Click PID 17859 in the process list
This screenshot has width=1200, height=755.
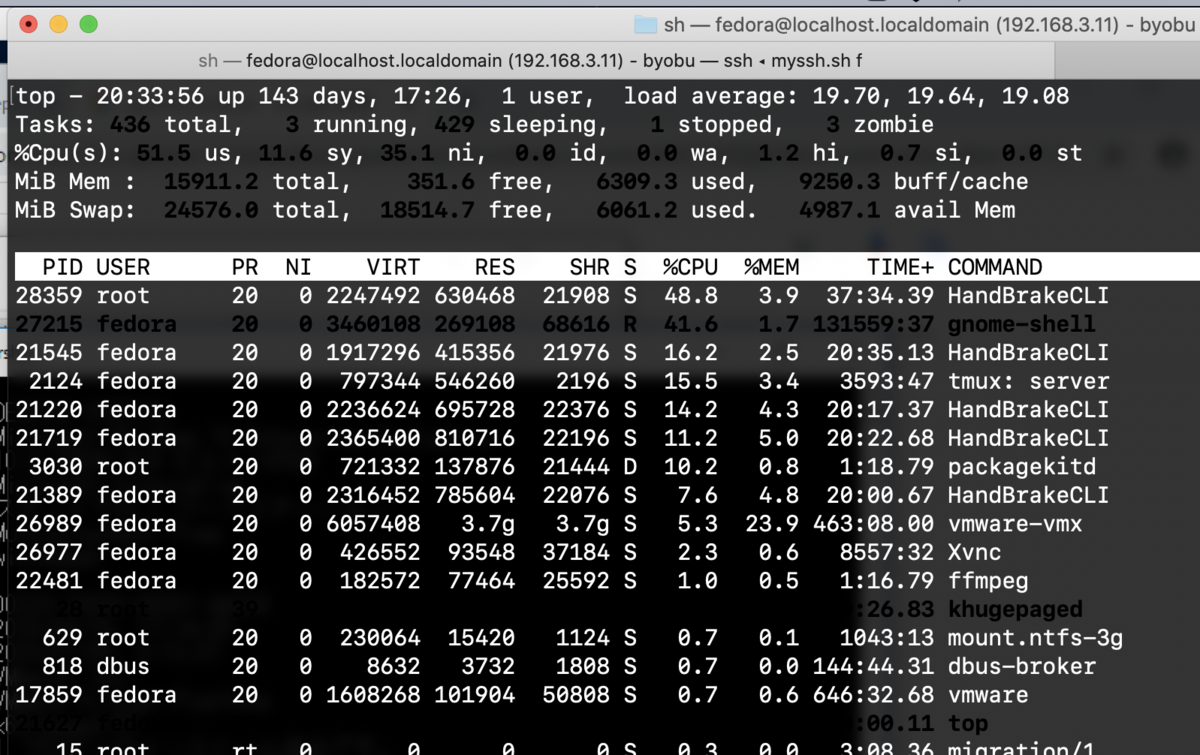coord(49,694)
